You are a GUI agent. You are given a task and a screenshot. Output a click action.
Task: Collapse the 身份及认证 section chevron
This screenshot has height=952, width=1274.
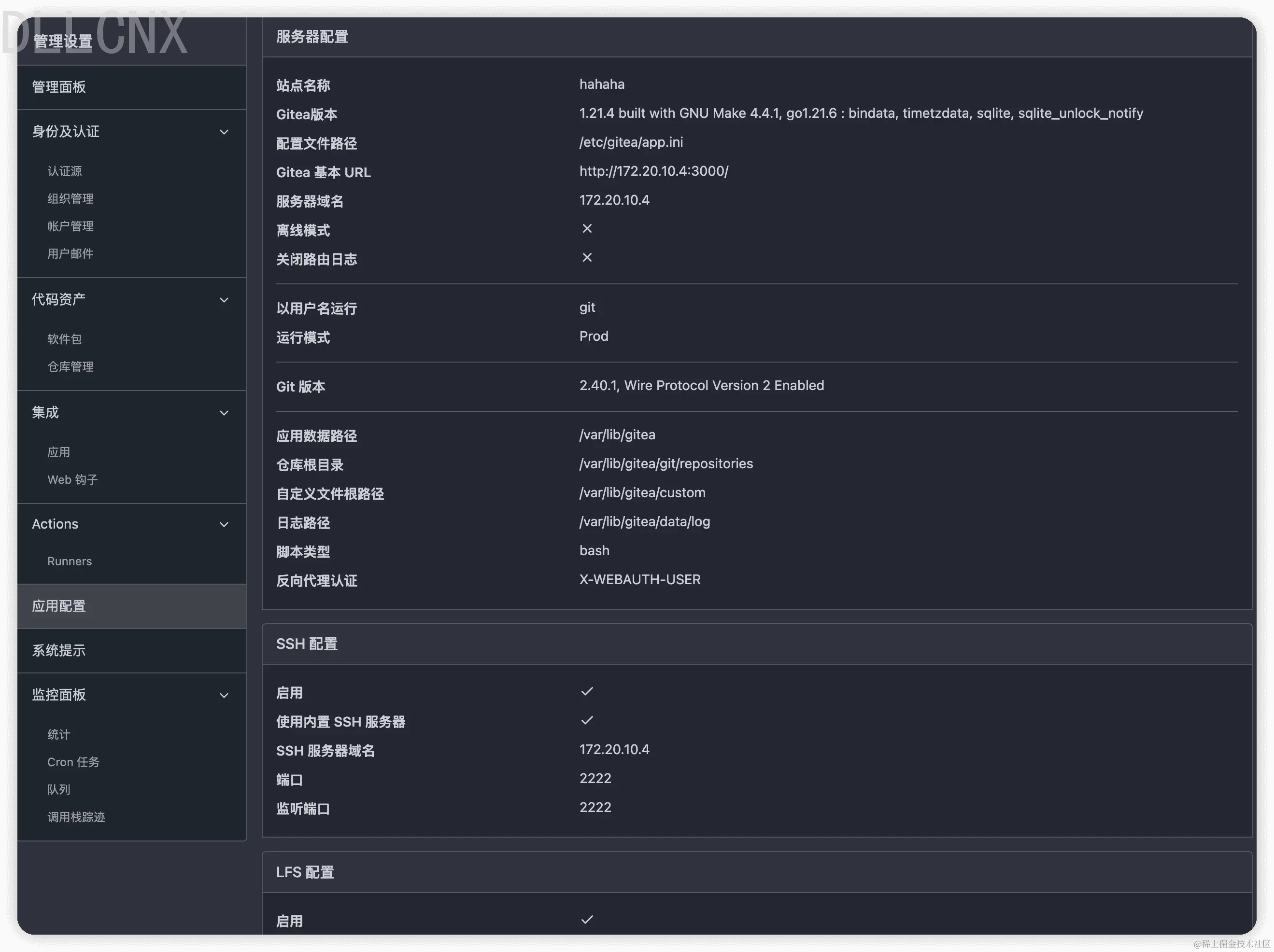(224, 132)
